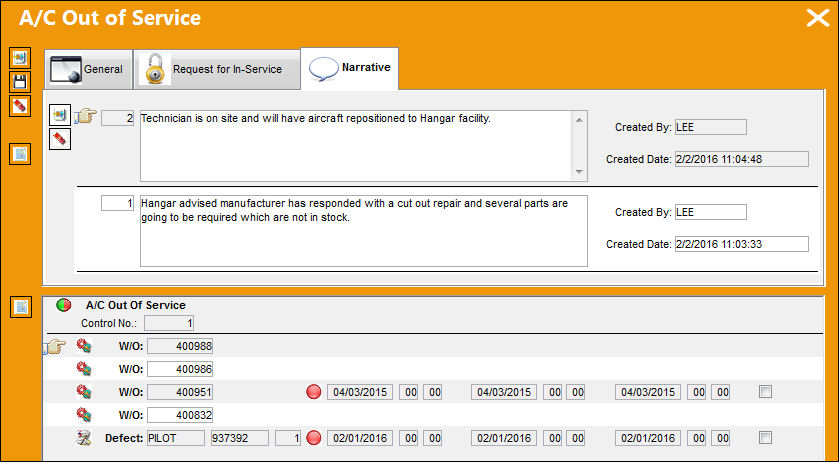Add a new narrative entry using the panel's new icon
The width and height of the screenshot is (839, 462).
[60, 115]
